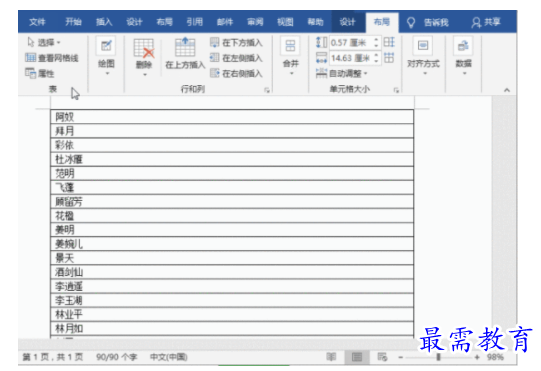This screenshot has width=541, height=371.
Task: Click the table cell 林月如
Action: 232,328
